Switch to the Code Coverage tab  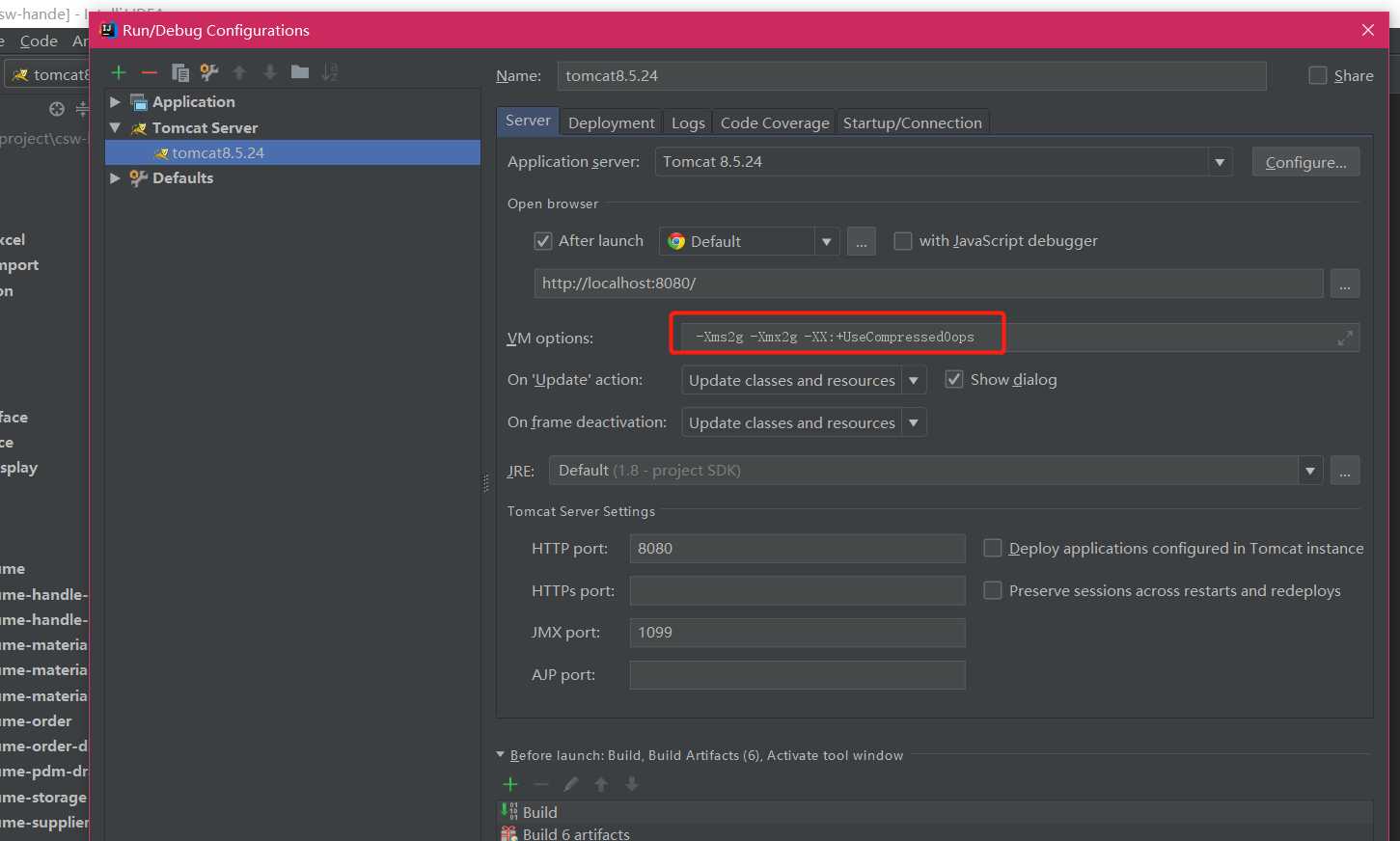(x=775, y=122)
